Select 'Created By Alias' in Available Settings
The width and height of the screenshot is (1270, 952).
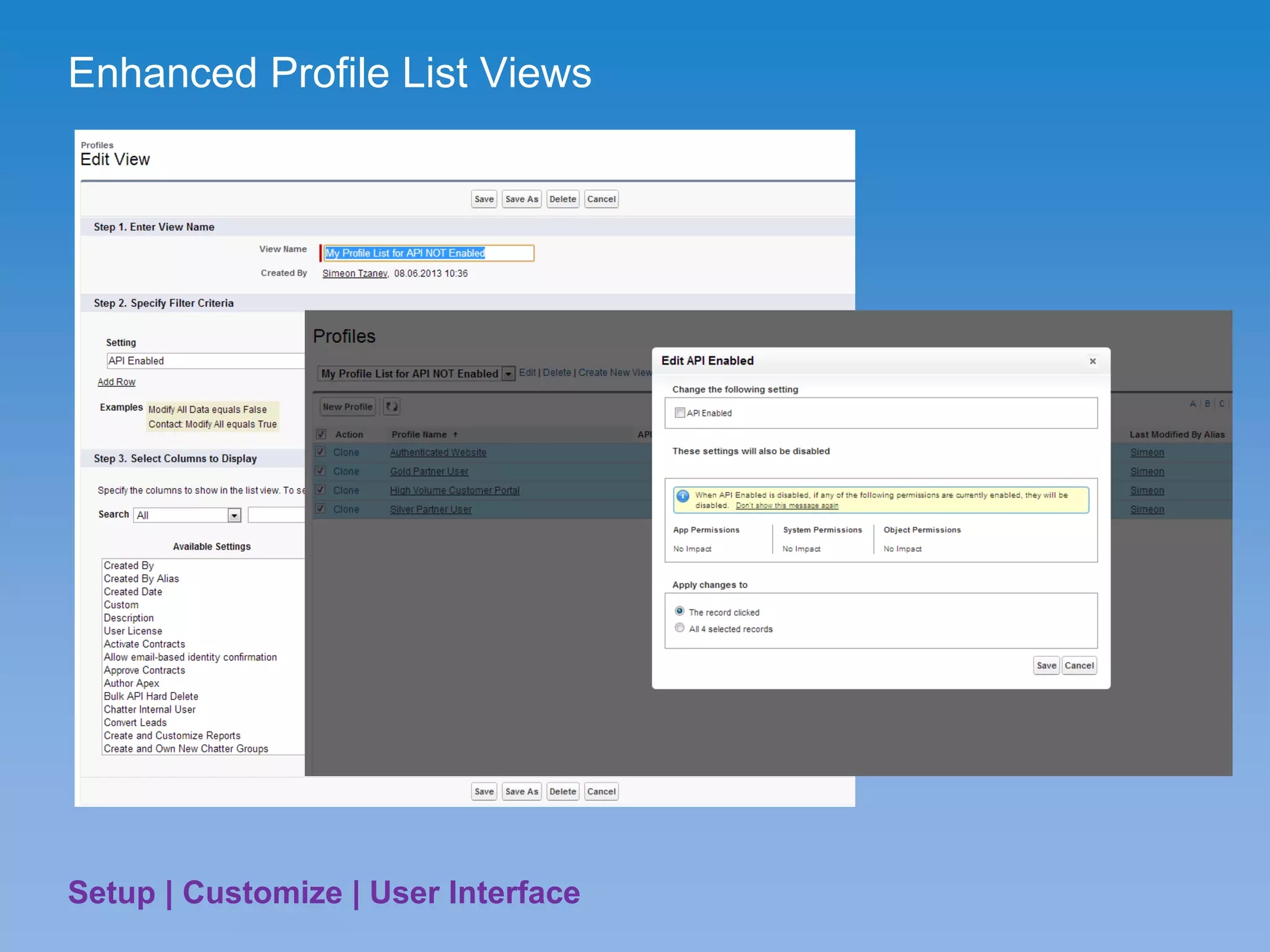pyautogui.click(x=141, y=578)
